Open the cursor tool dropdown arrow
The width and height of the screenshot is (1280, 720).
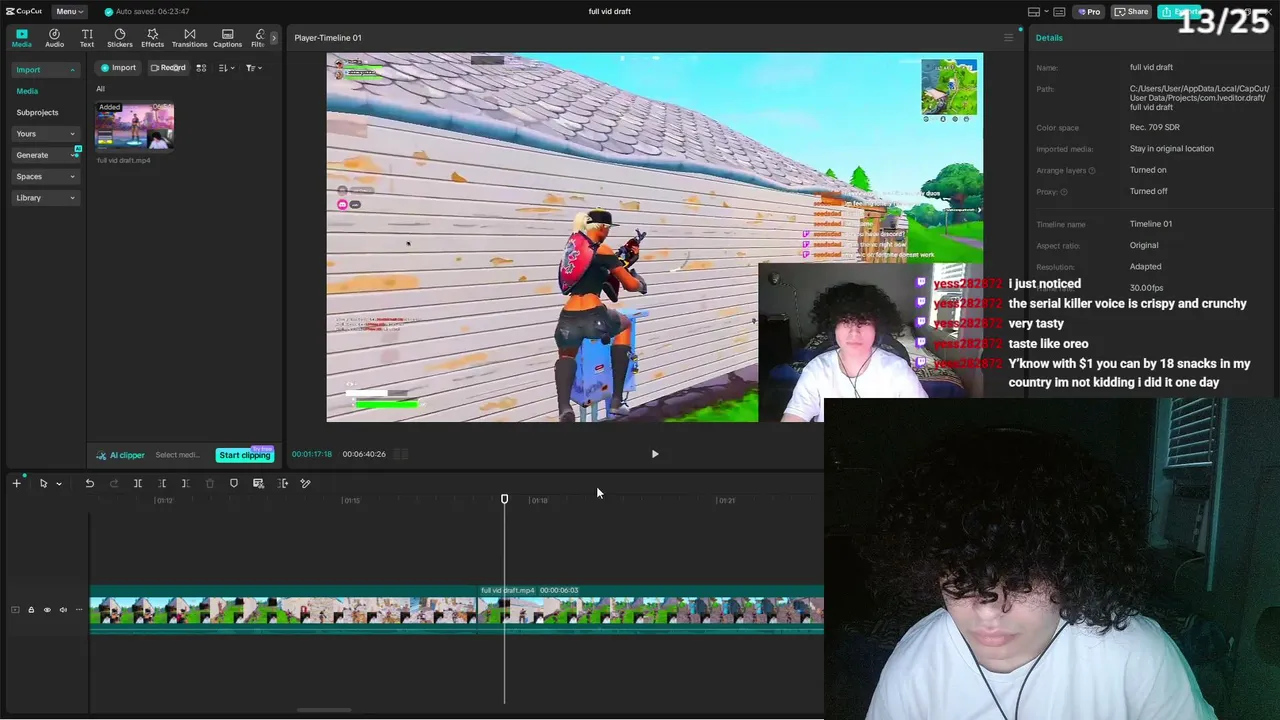pos(59,484)
